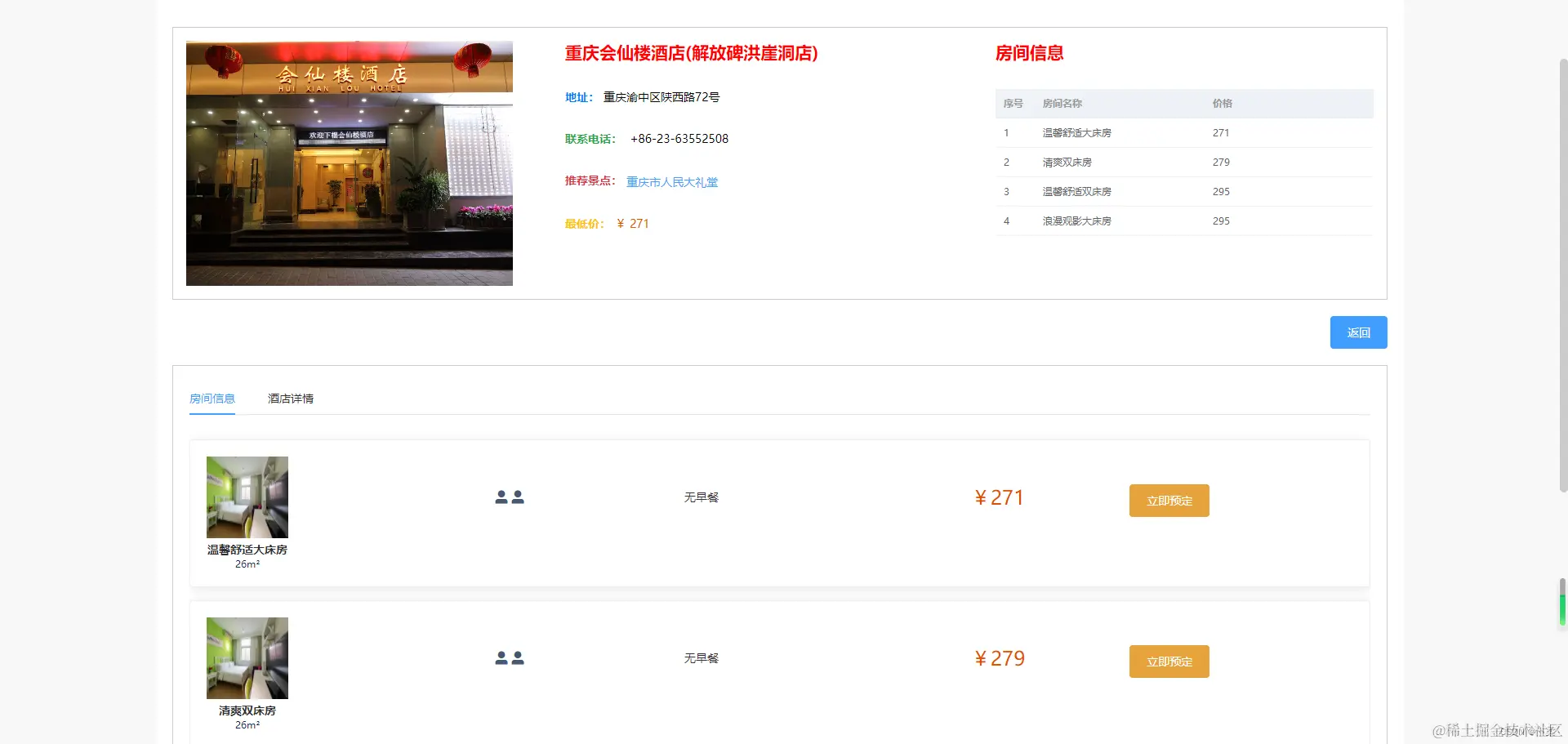The image size is (1568, 744).
Task: Click the 返回 back button
Action: tap(1358, 332)
